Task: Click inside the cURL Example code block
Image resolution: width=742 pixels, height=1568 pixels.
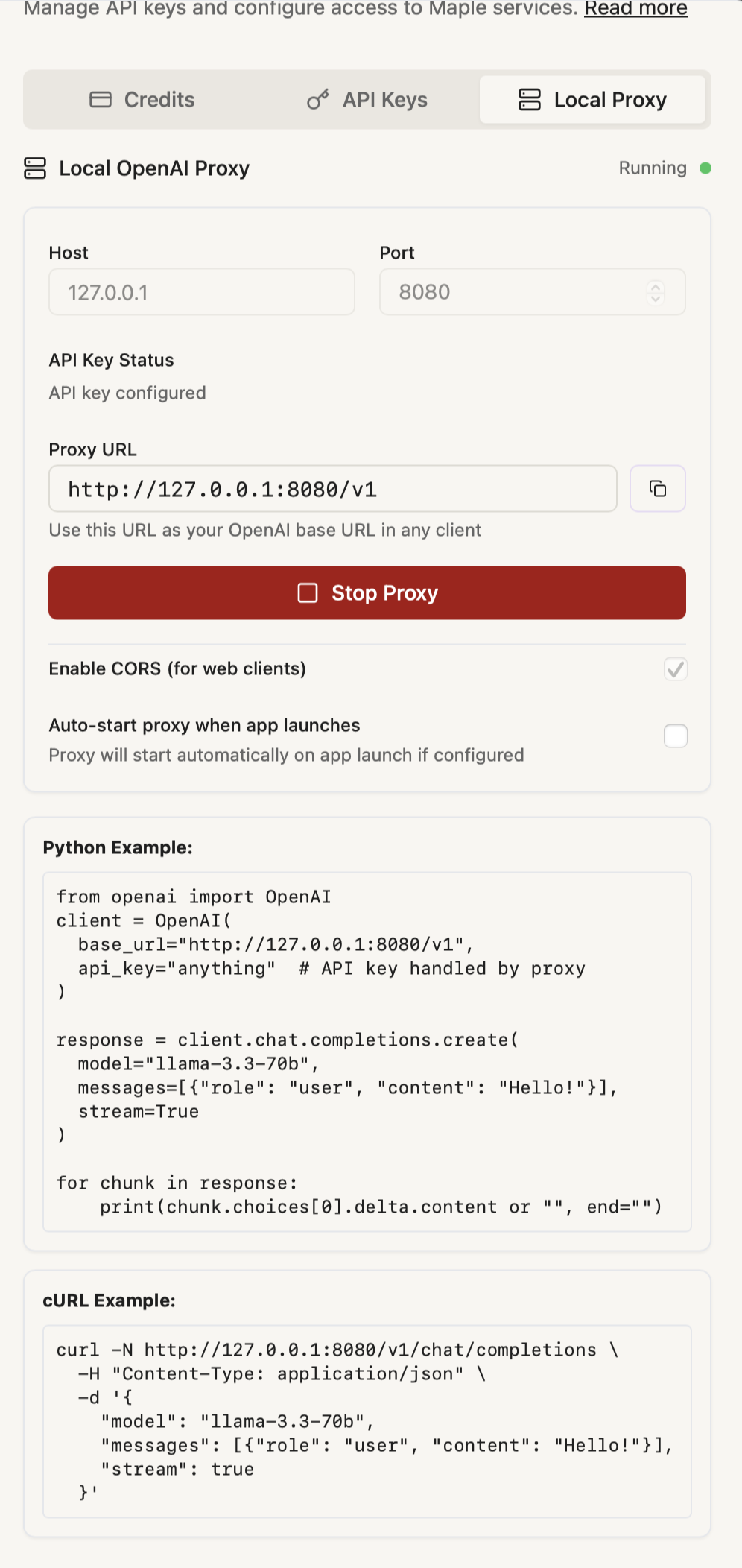Action: (367, 1420)
